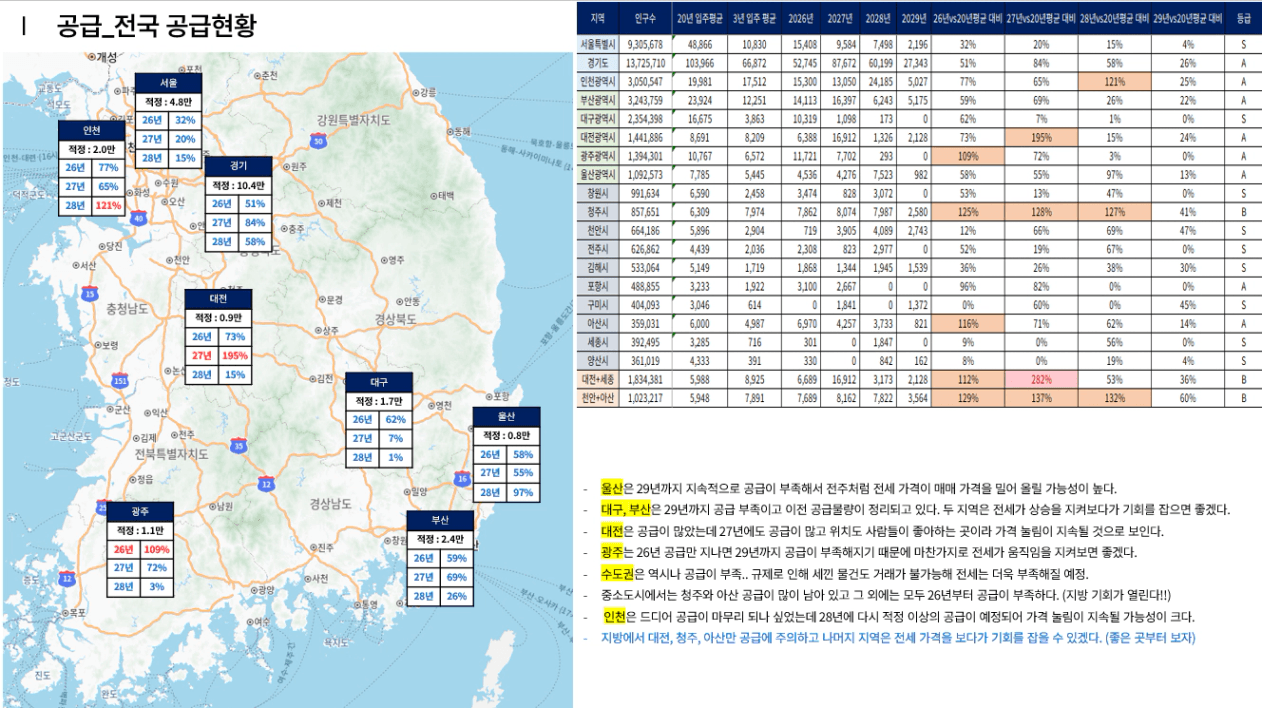1262x708 pixels.
Task: Click the 등급 column header
Action: [x=1243, y=18]
